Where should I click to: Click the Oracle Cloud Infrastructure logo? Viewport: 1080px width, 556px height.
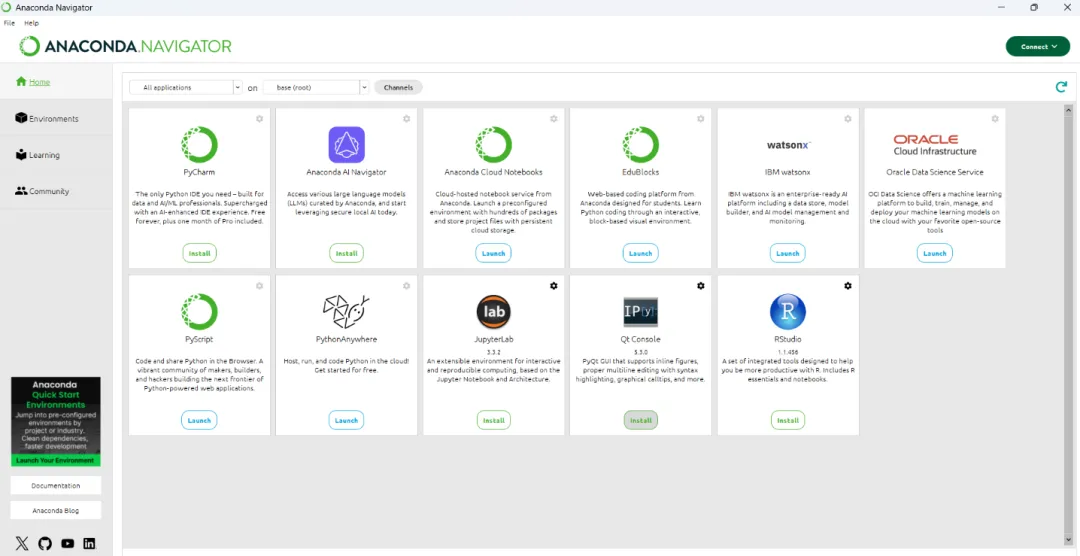(x=935, y=145)
